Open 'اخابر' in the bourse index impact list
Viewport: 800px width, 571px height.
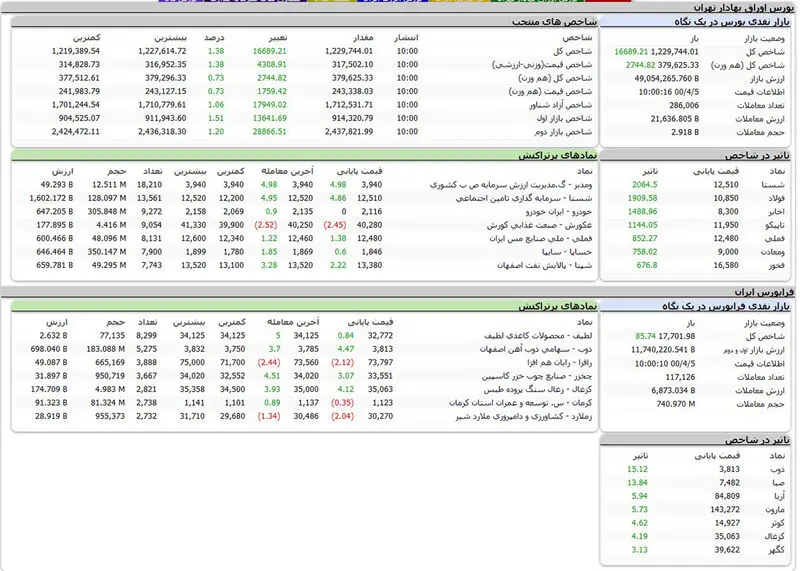[x=775, y=211]
